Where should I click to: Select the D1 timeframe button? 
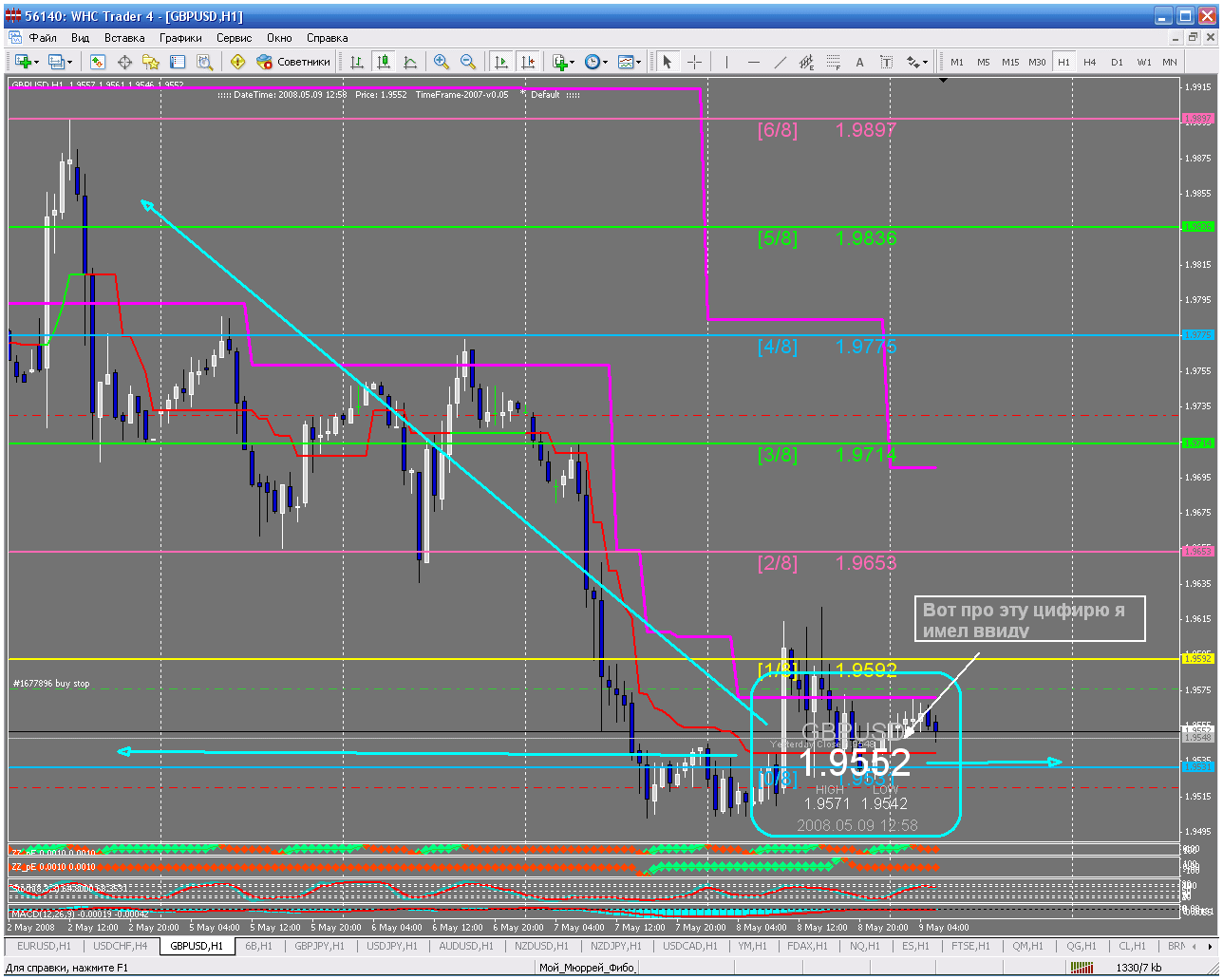pyautogui.click(x=1117, y=62)
